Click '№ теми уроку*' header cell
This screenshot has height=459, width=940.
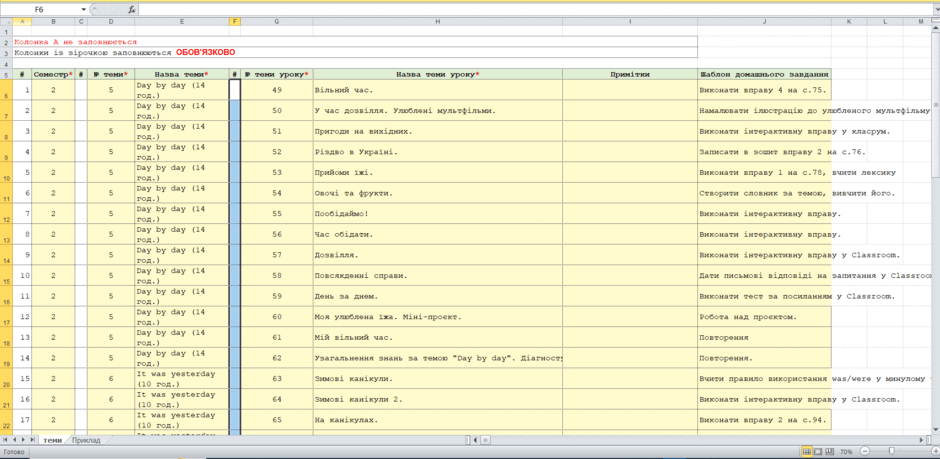277,74
